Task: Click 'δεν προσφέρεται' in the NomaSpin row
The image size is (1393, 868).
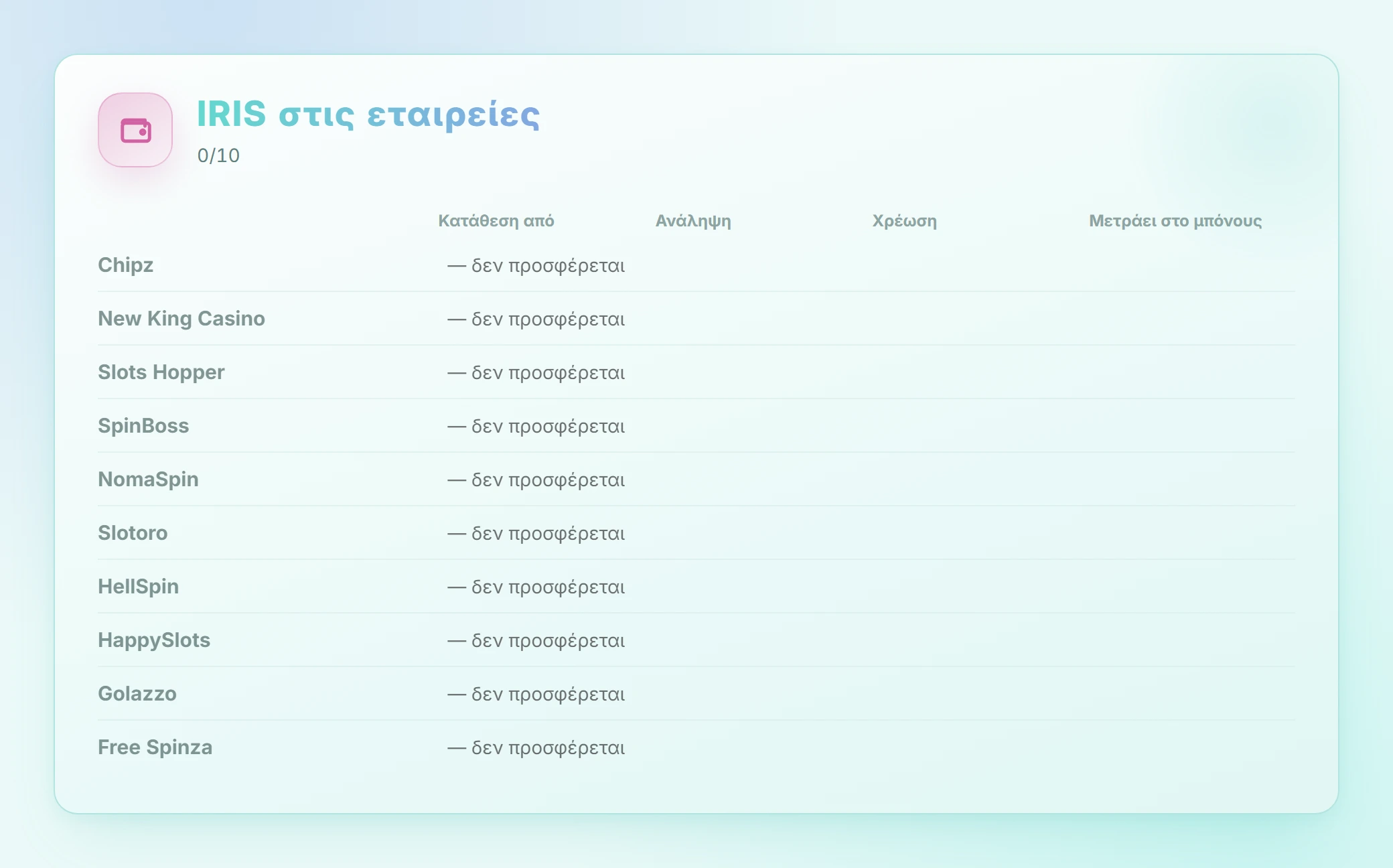Action: pos(548,480)
